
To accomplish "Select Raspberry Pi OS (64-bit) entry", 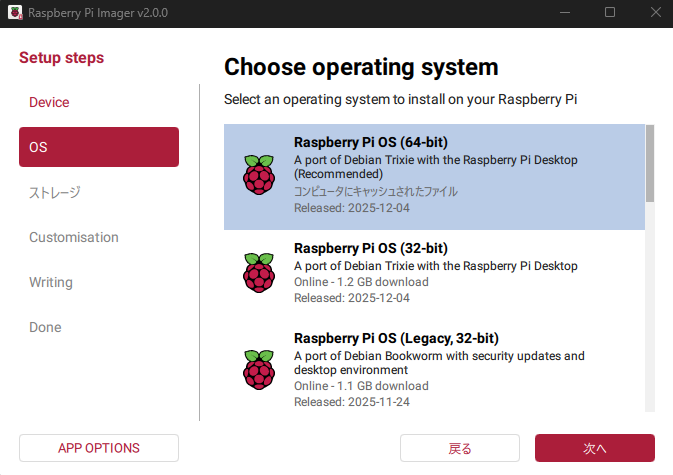I will (434, 176).
